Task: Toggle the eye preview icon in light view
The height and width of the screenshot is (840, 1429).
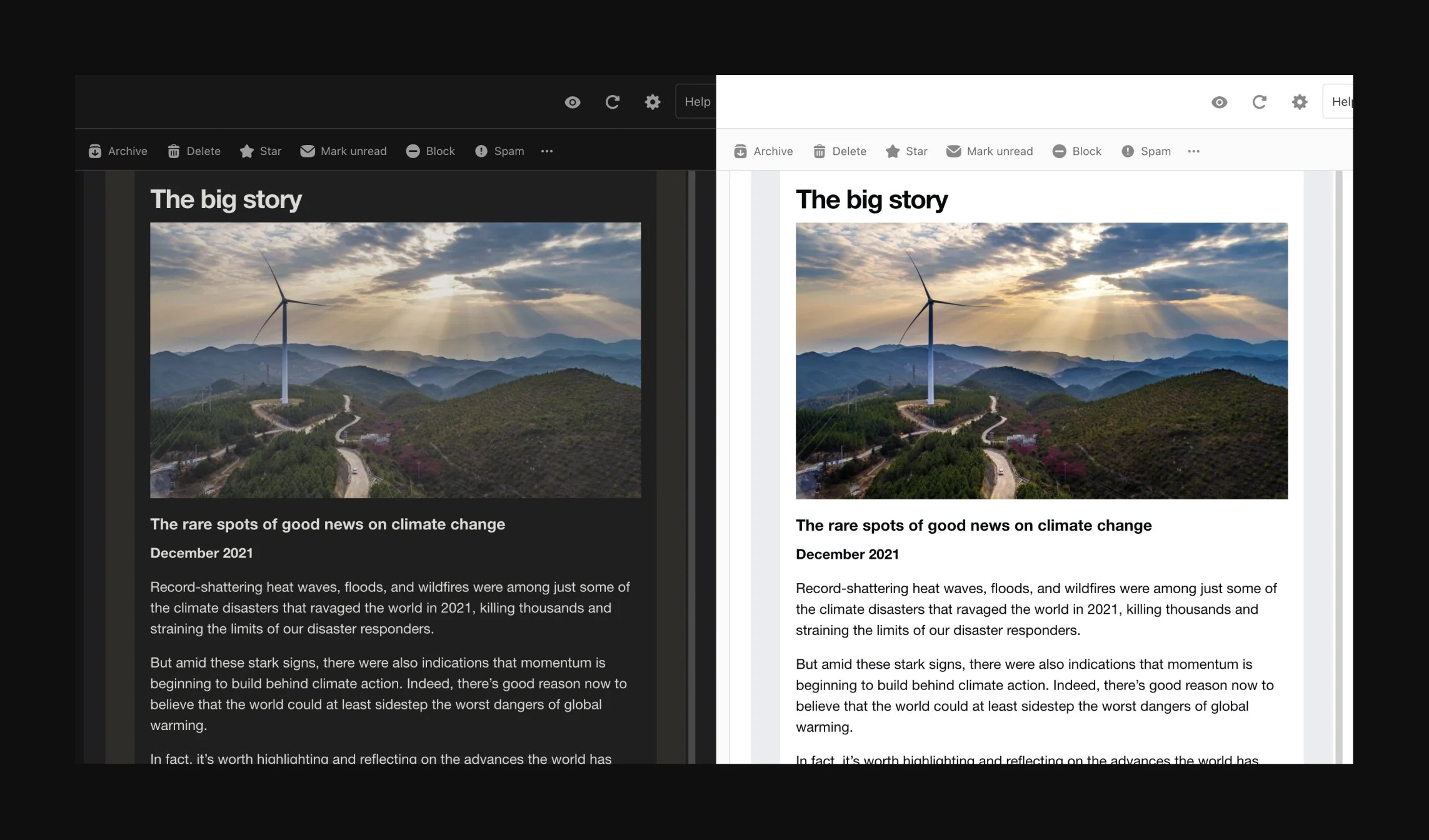Action: [x=1219, y=101]
